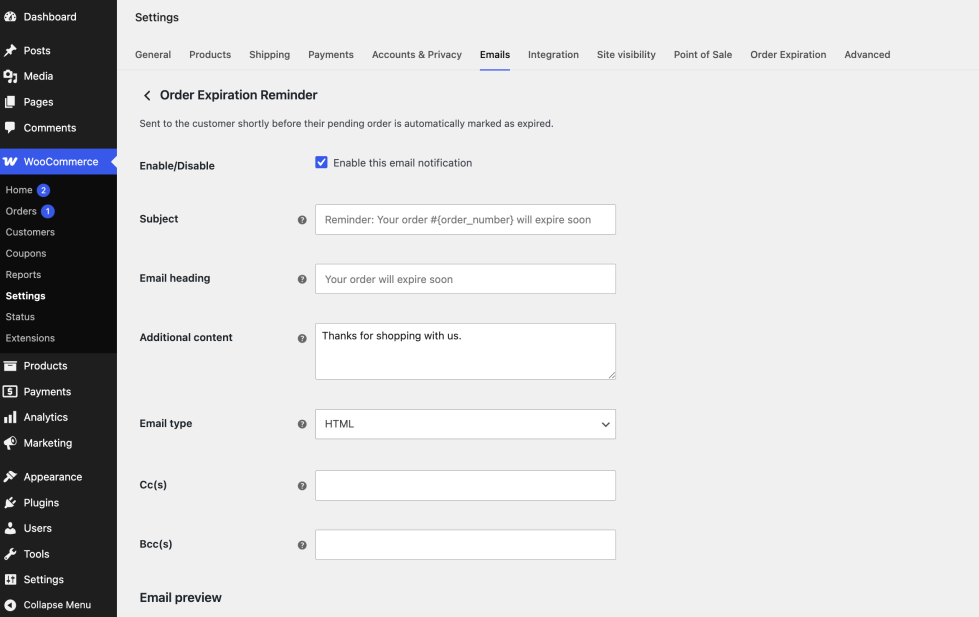
Task: Grab the Additional content textarea resize handle
Action: (x=611, y=375)
